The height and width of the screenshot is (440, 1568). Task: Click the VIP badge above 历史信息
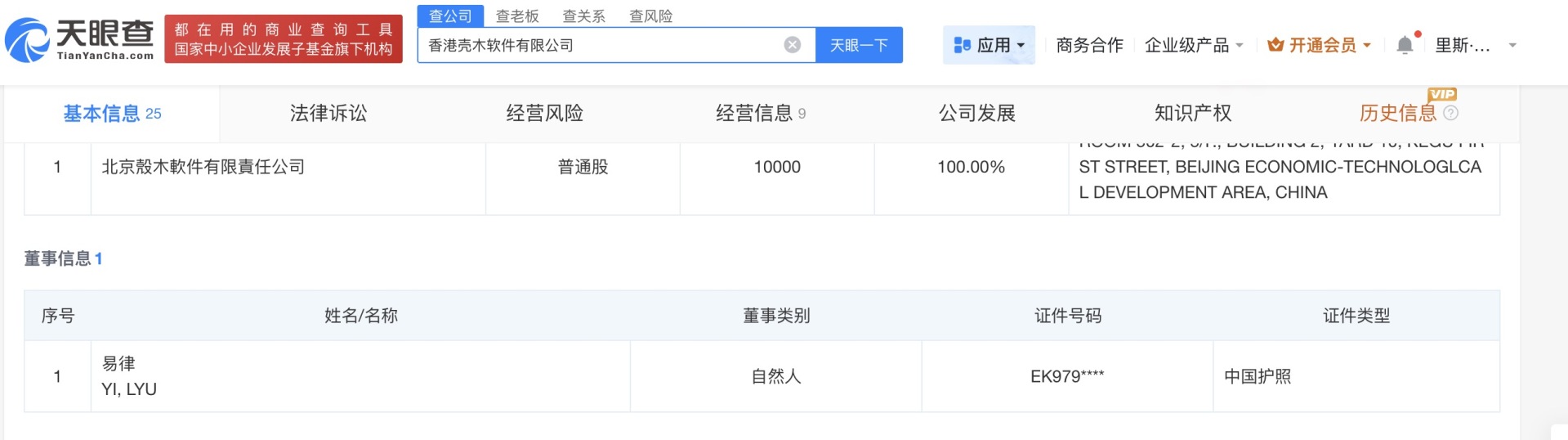[1442, 94]
